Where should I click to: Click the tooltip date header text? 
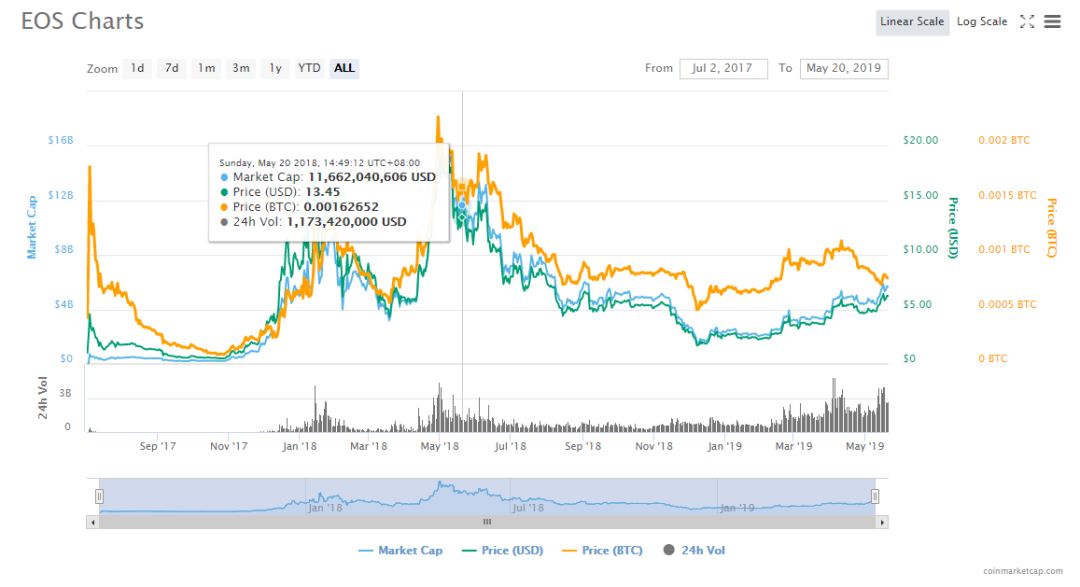click(320, 163)
